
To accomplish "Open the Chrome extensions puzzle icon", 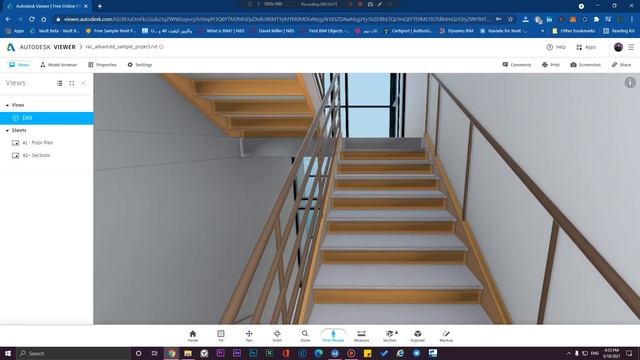I will pos(596,19).
